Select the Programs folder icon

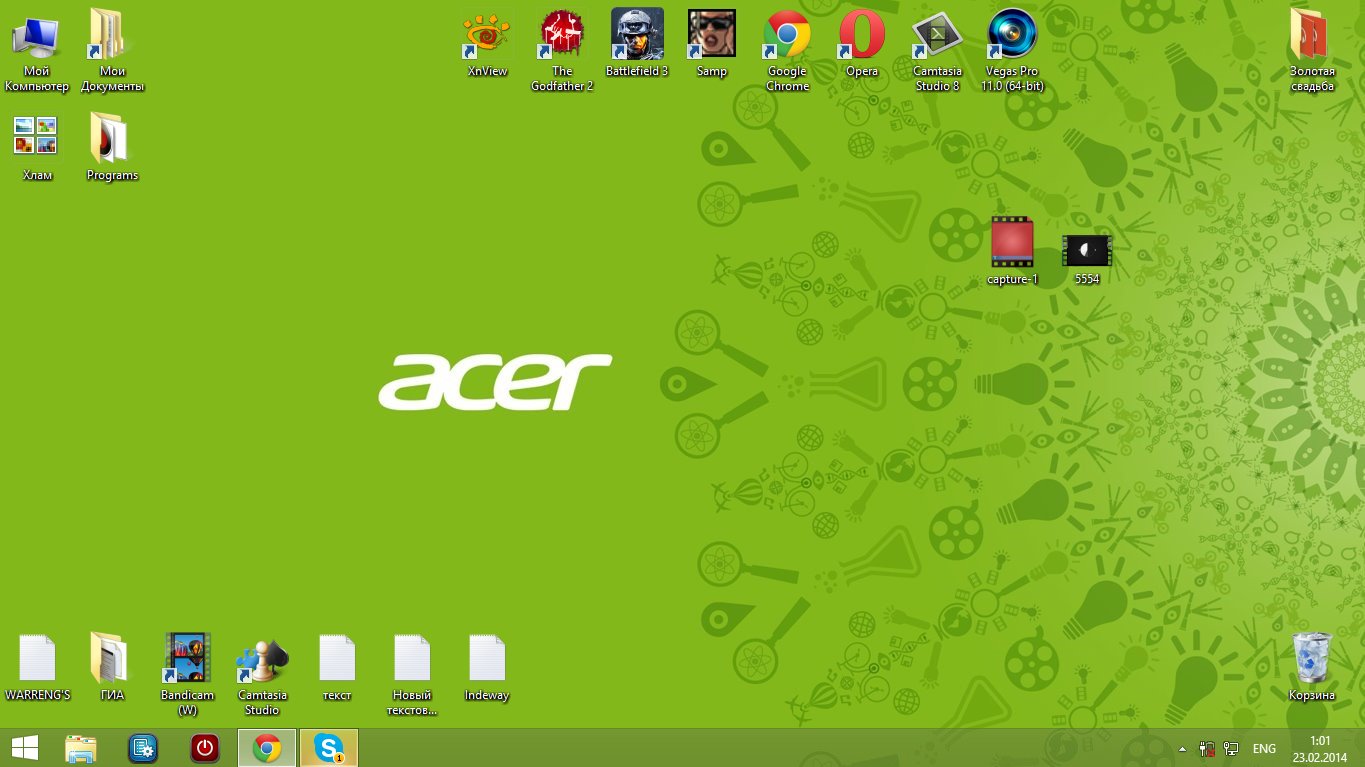pyautogui.click(x=112, y=147)
